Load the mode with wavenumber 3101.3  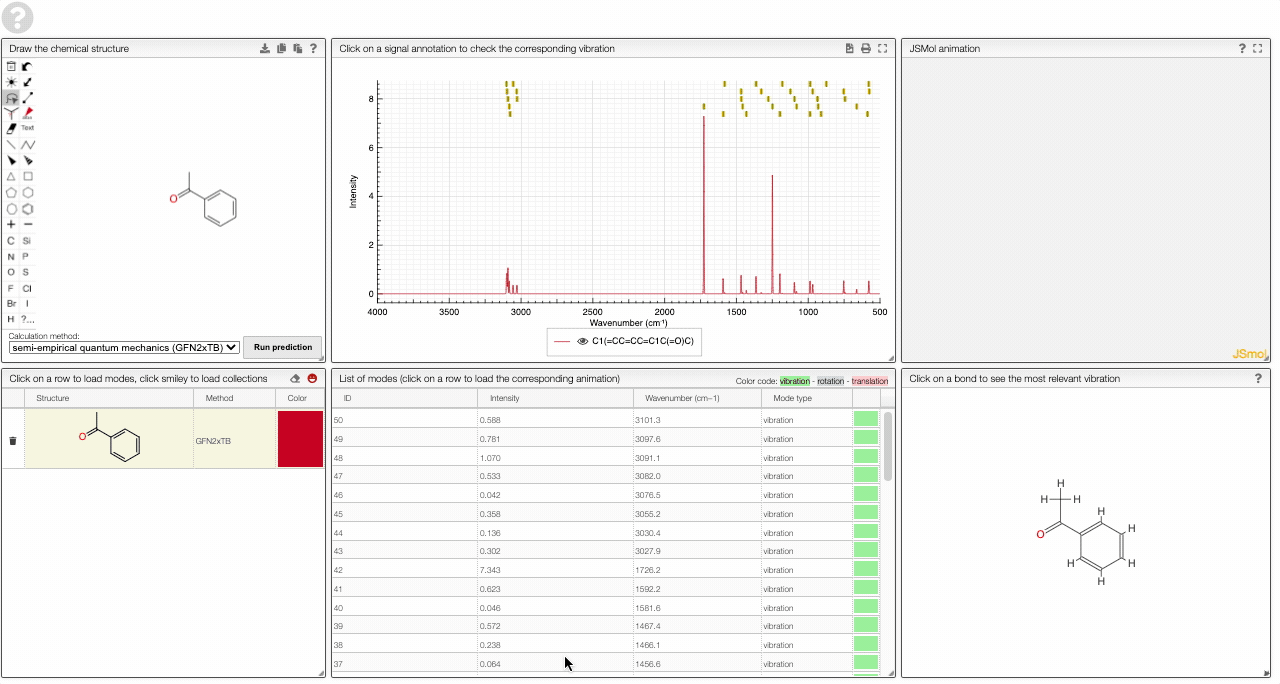pos(605,420)
